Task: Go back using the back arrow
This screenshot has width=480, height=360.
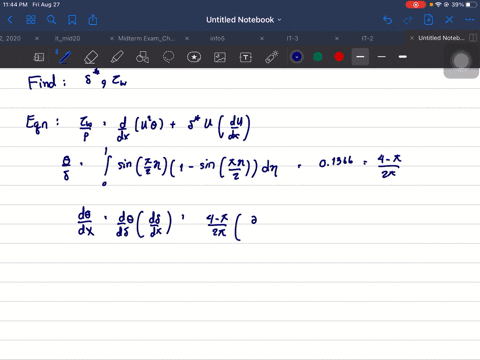Action: coord(10,20)
